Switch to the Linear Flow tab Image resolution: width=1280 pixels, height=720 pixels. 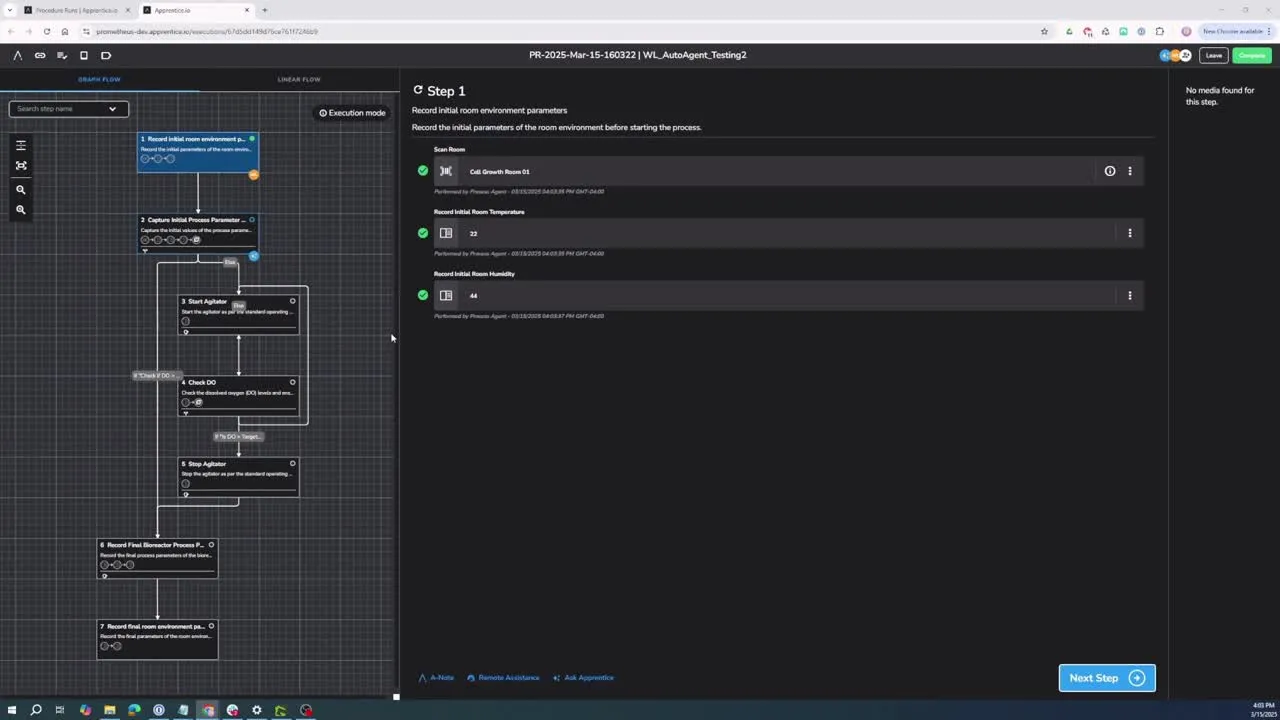[x=299, y=79]
